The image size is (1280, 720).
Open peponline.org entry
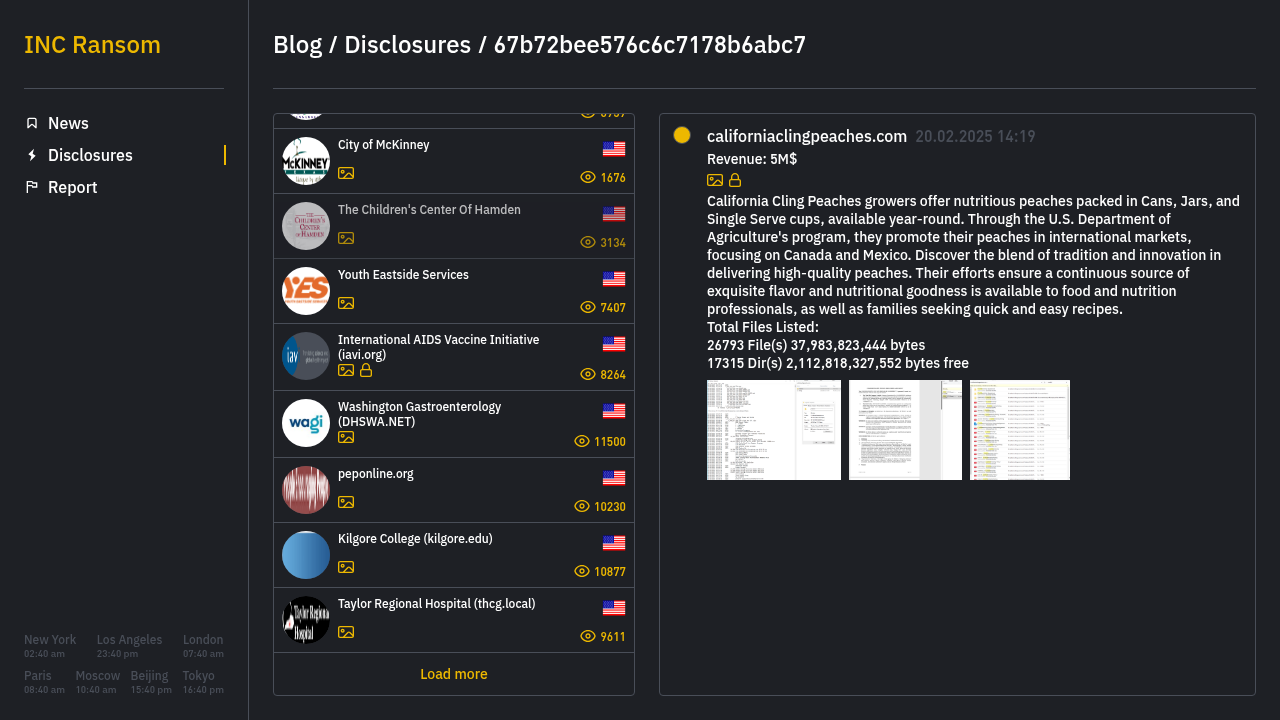[x=454, y=490]
